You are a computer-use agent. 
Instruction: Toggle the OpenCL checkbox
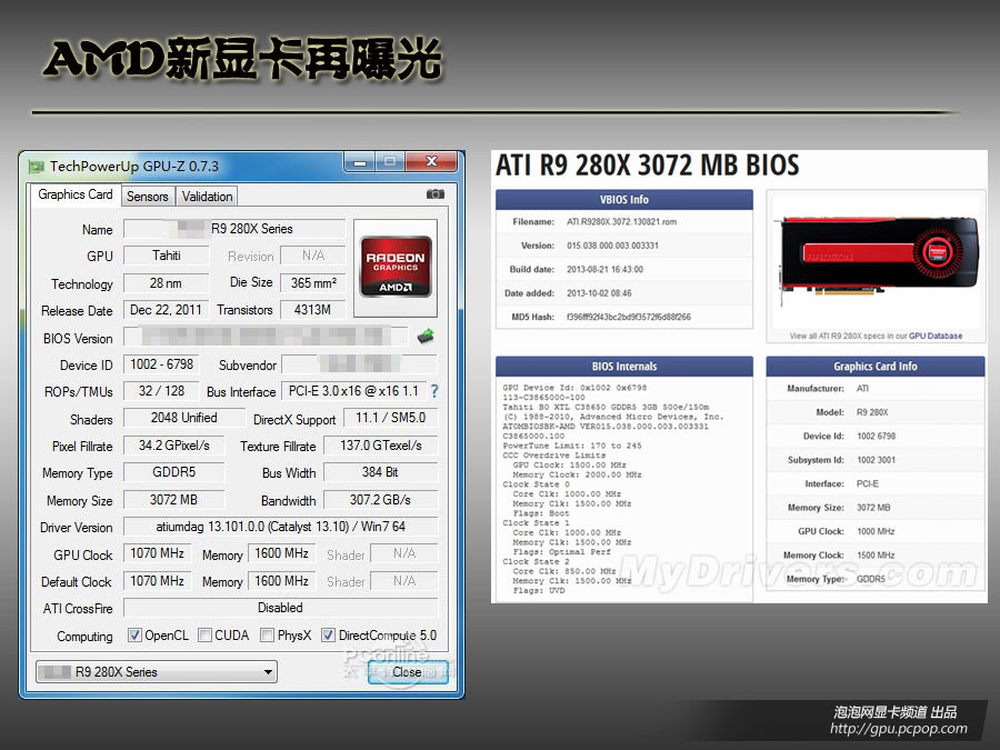135,635
